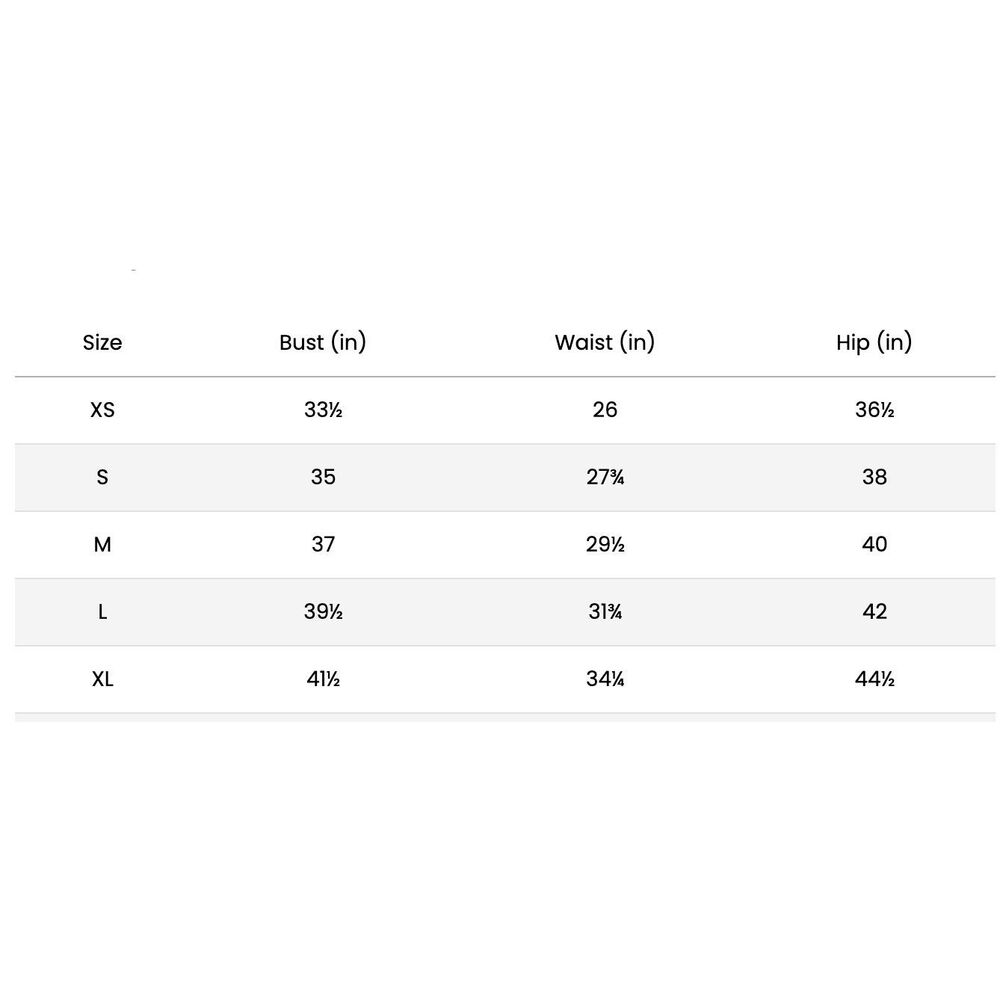Select the M size row label
Screen dimensions: 1000x1000
pos(102,545)
